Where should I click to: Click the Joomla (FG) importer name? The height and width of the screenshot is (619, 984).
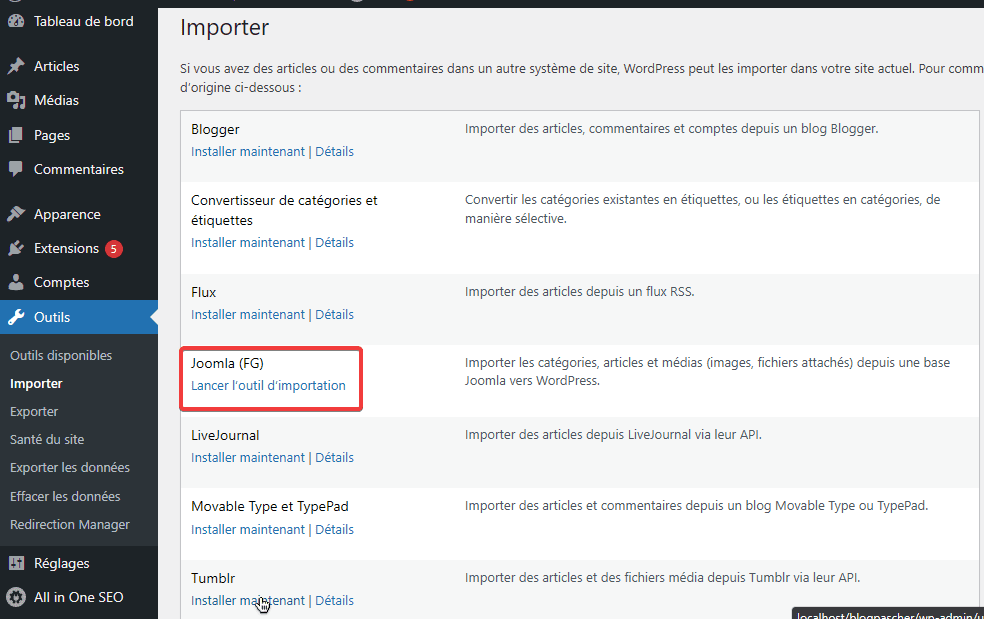pyautogui.click(x=227, y=363)
